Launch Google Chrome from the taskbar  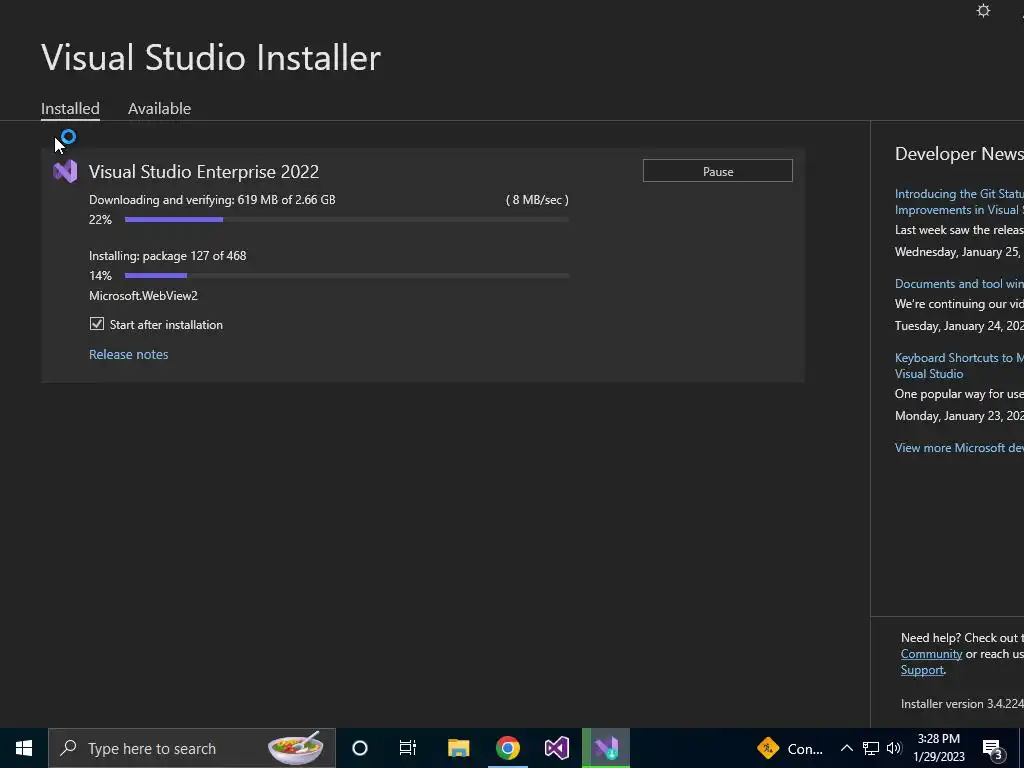point(507,748)
